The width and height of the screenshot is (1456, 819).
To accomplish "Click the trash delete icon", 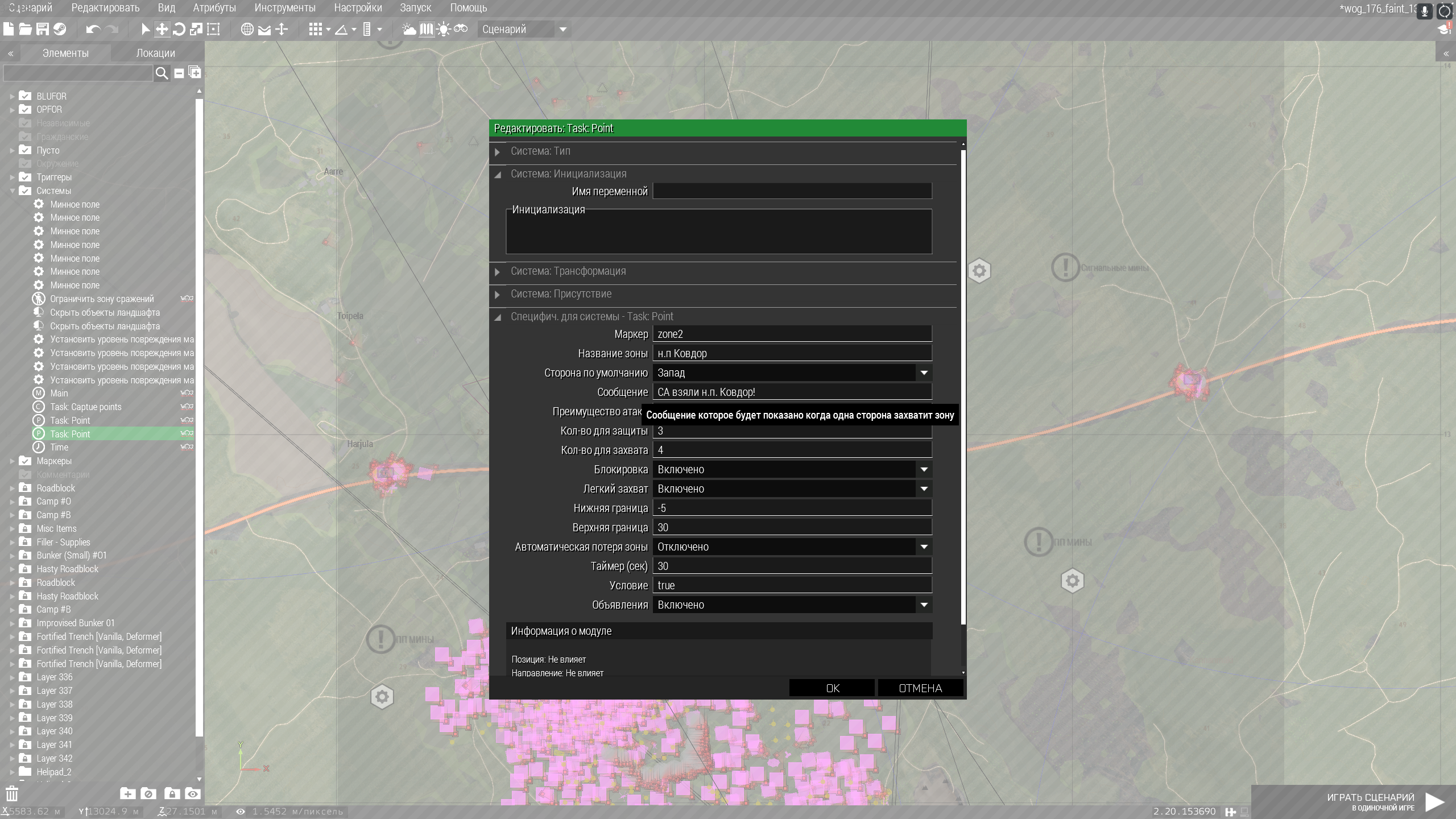I will point(12,794).
